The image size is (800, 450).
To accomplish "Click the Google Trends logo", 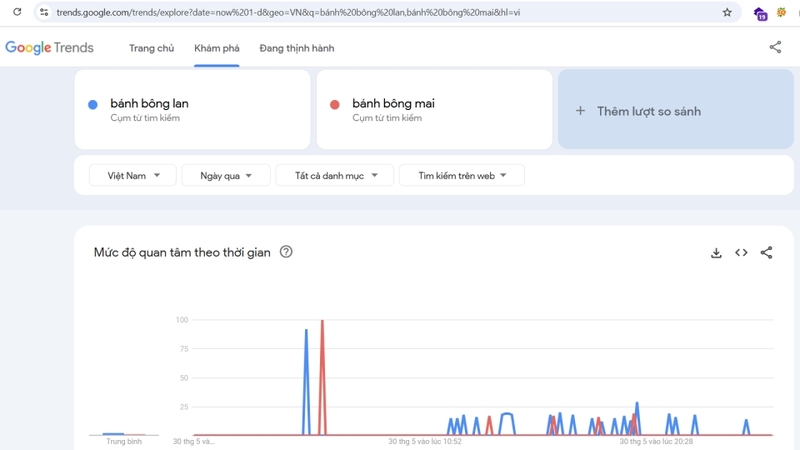I will [49, 48].
